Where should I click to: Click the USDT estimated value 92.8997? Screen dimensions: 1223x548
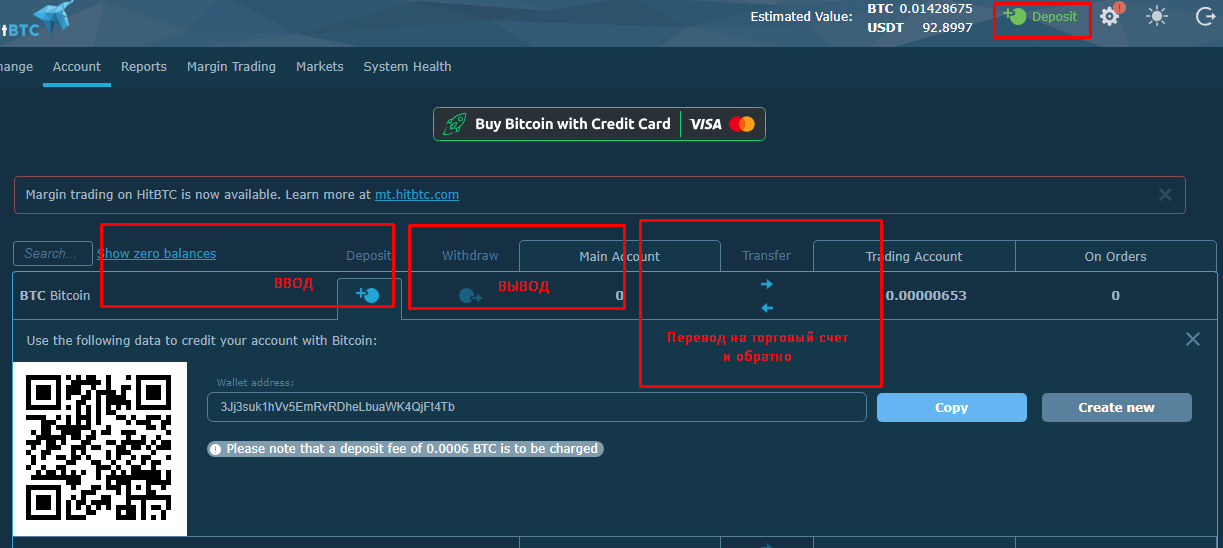(947, 27)
